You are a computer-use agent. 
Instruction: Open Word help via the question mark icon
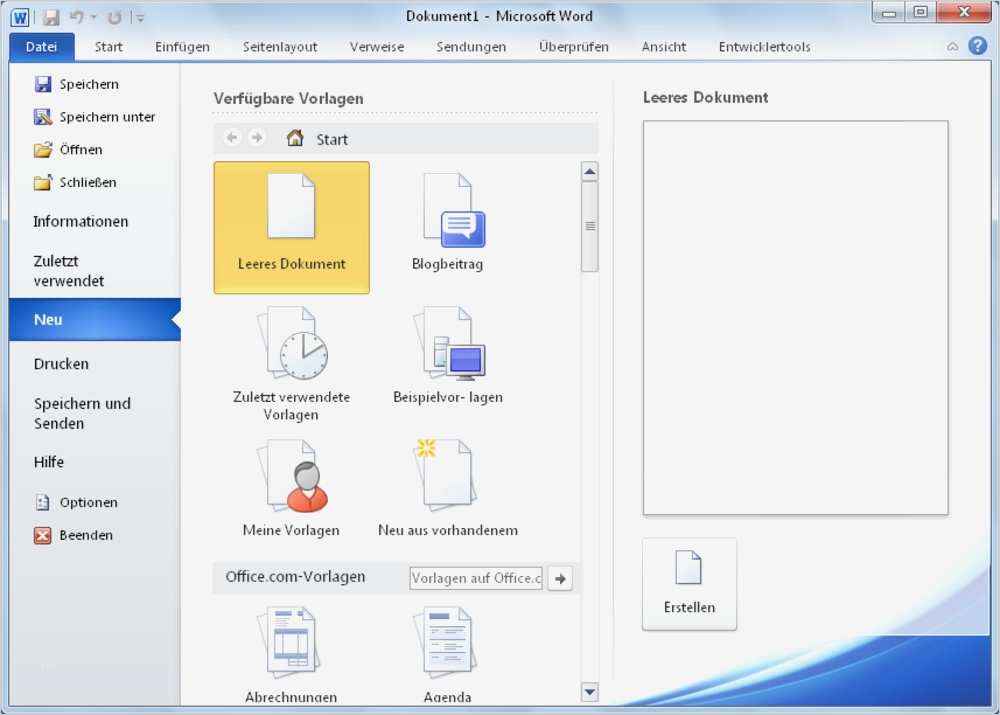977,46
